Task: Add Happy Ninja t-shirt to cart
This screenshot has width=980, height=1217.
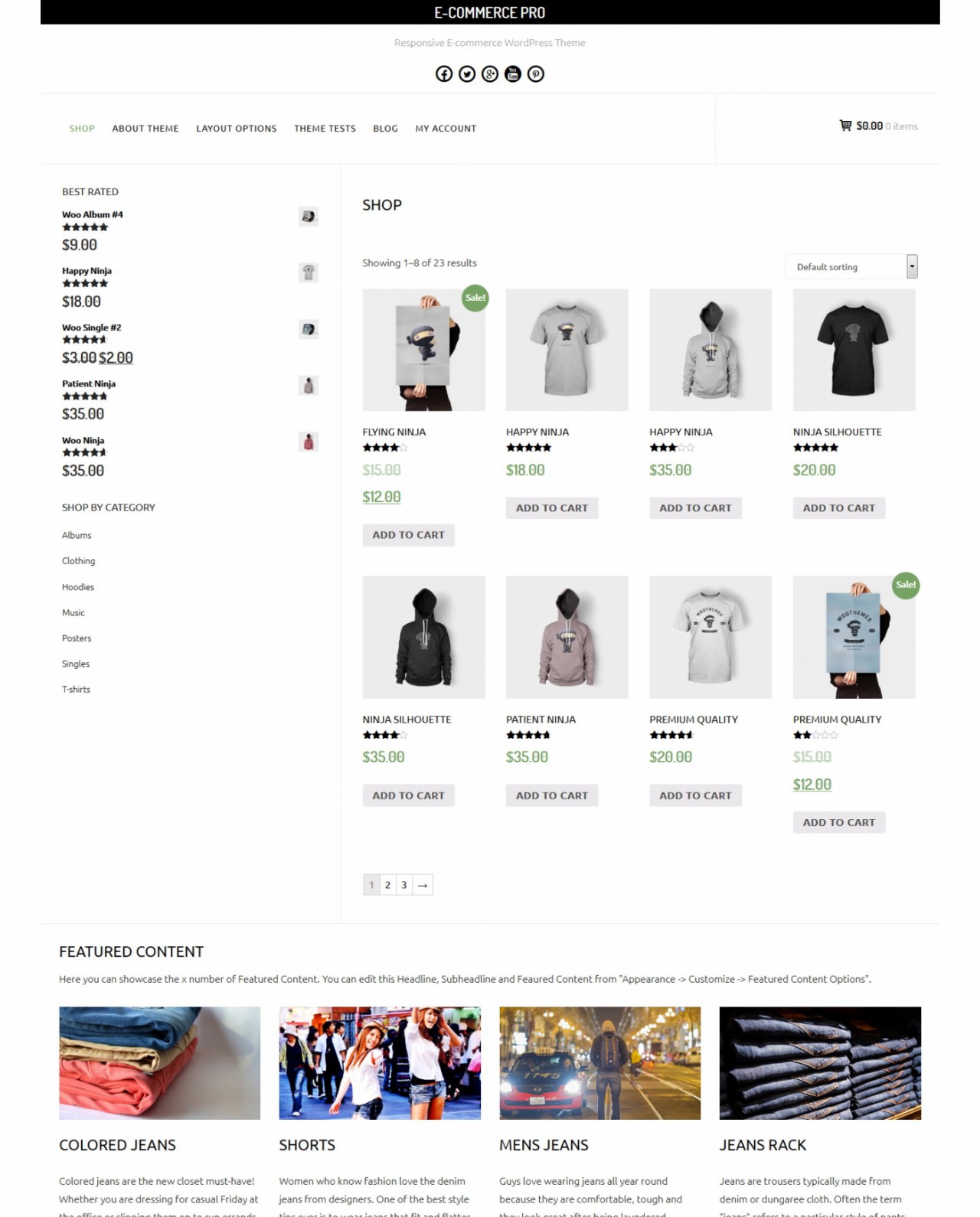Action: 552,507
